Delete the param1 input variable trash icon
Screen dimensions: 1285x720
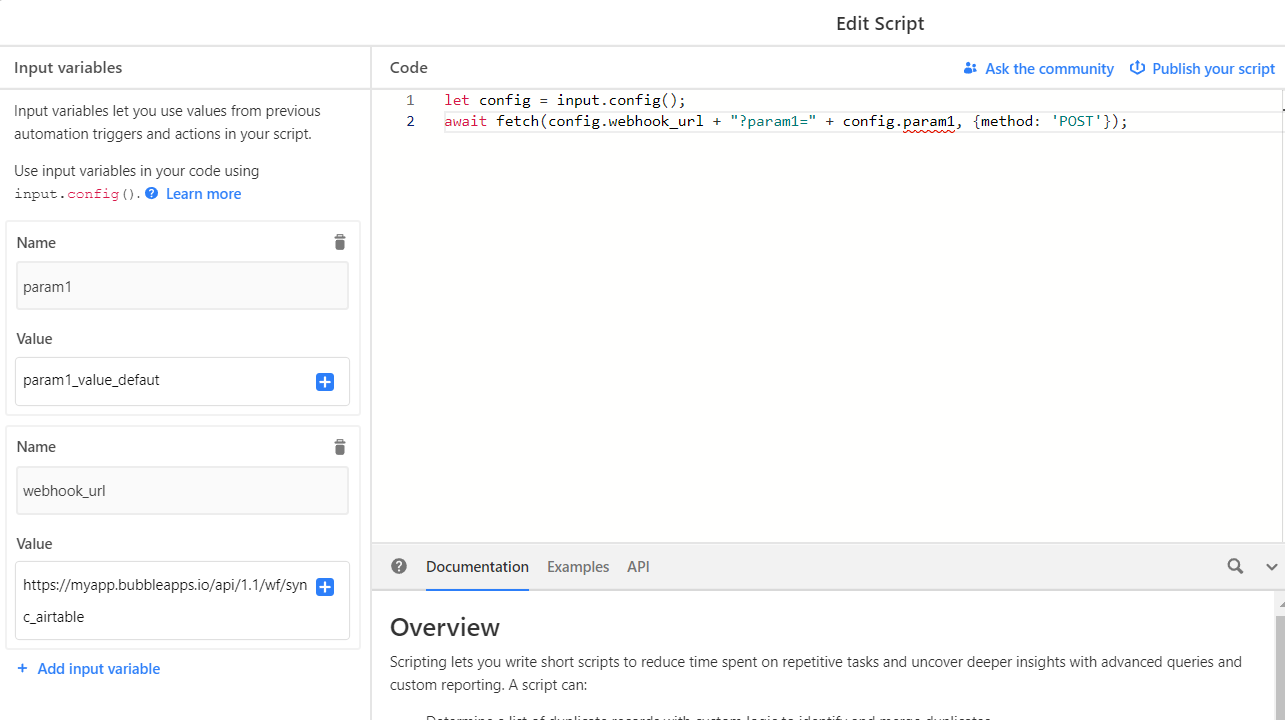click(340, 242)
